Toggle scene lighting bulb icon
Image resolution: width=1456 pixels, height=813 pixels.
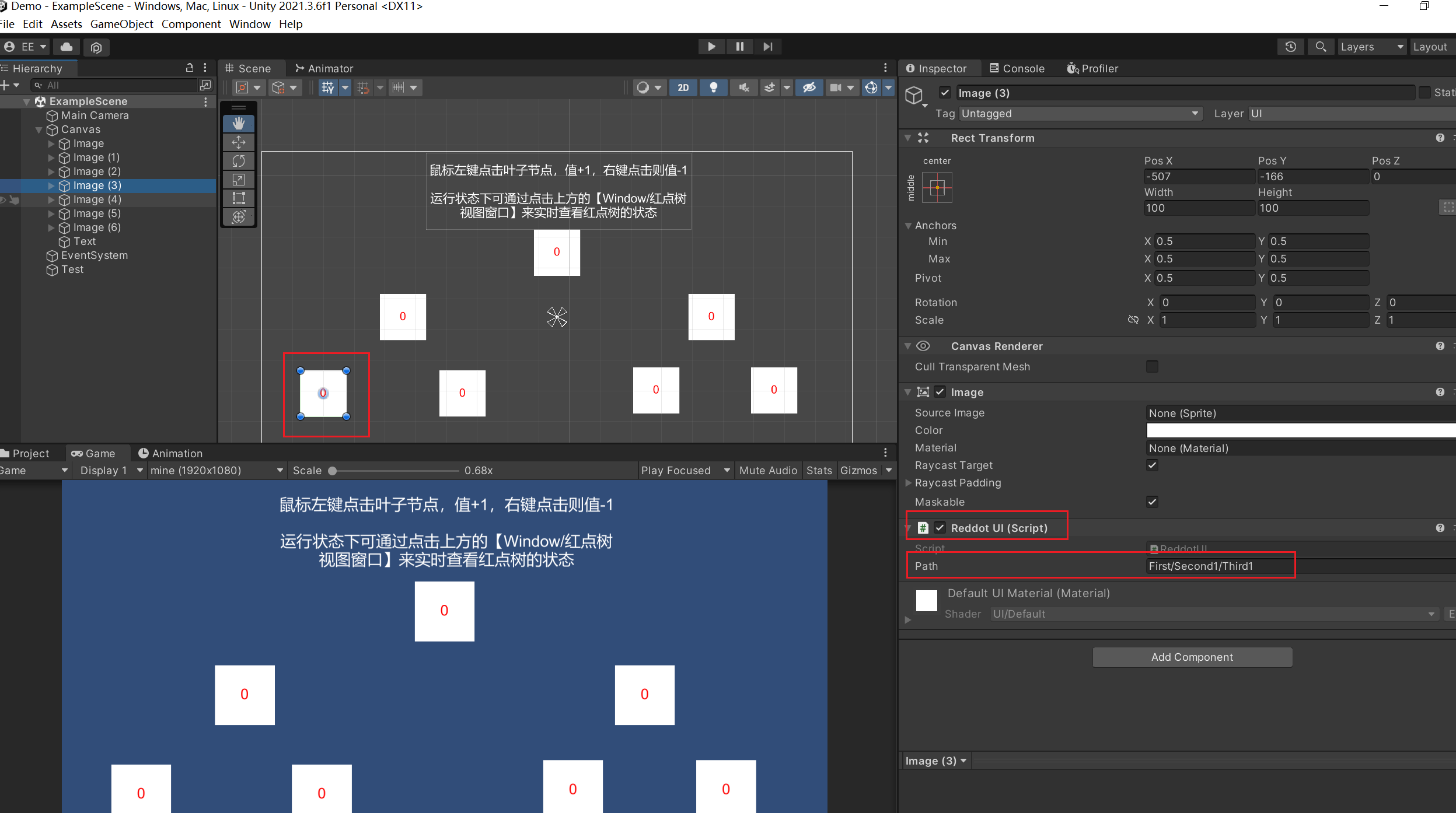click(713, 87)
